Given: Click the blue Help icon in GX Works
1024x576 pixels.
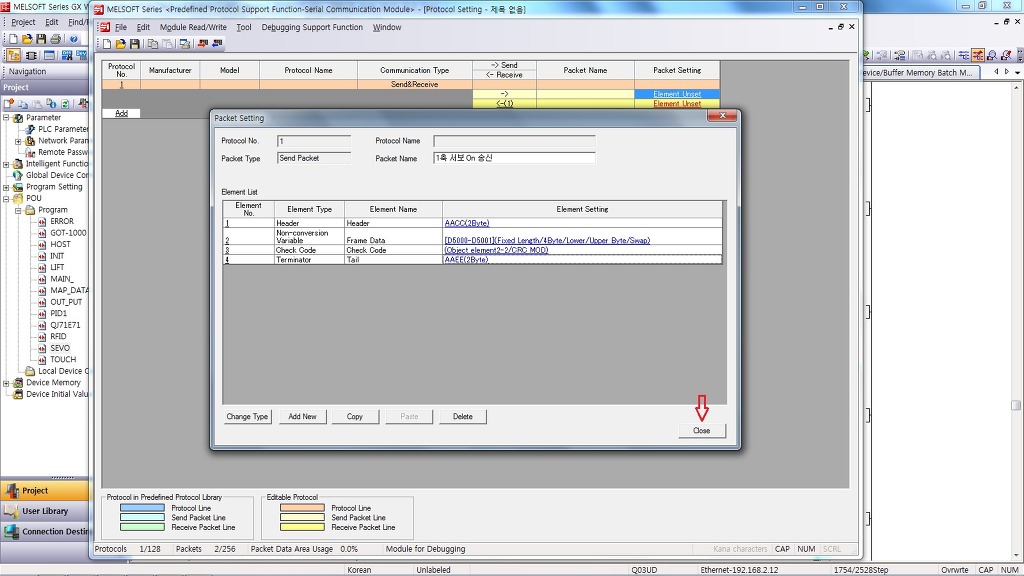Looking at the screenshot, I should click(x=74, y=39).
